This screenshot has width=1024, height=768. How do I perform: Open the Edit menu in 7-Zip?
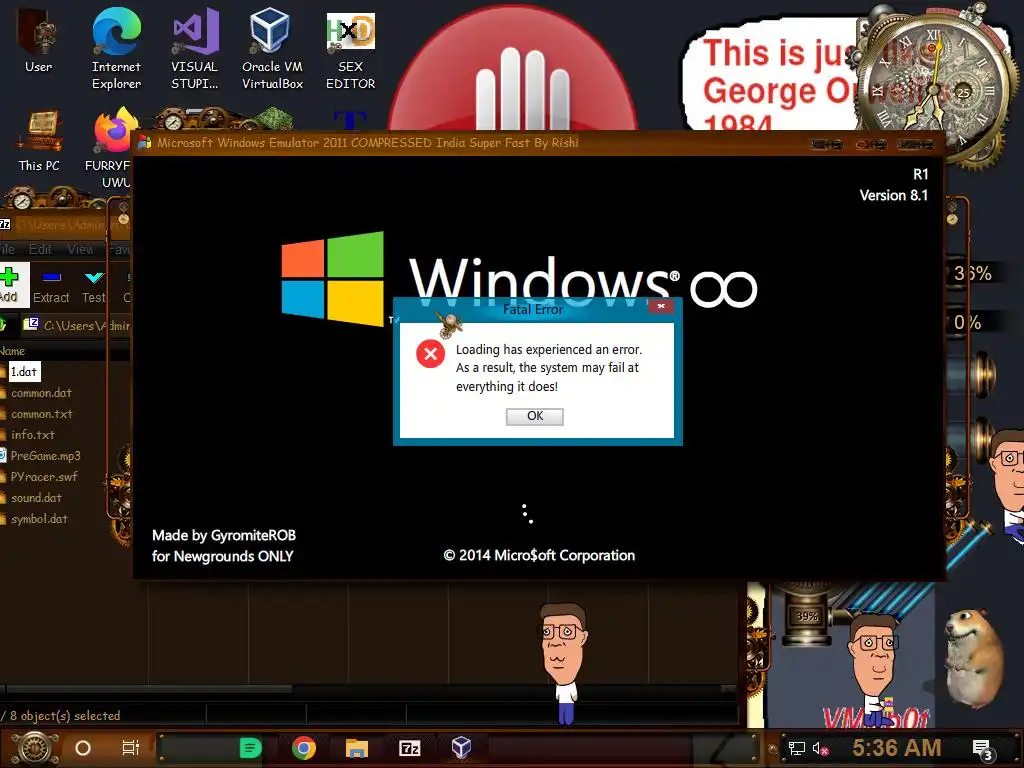pos(40,249)
